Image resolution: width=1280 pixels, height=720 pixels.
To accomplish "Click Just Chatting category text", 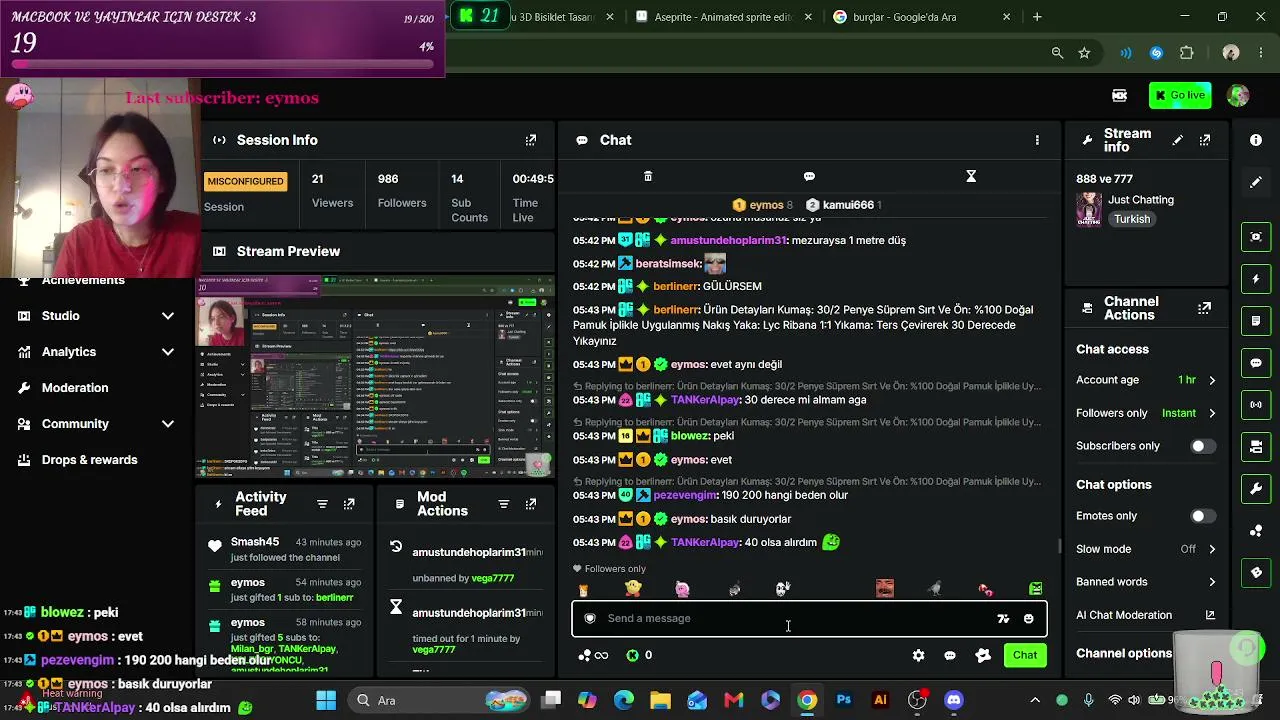I will [1141, 200].
